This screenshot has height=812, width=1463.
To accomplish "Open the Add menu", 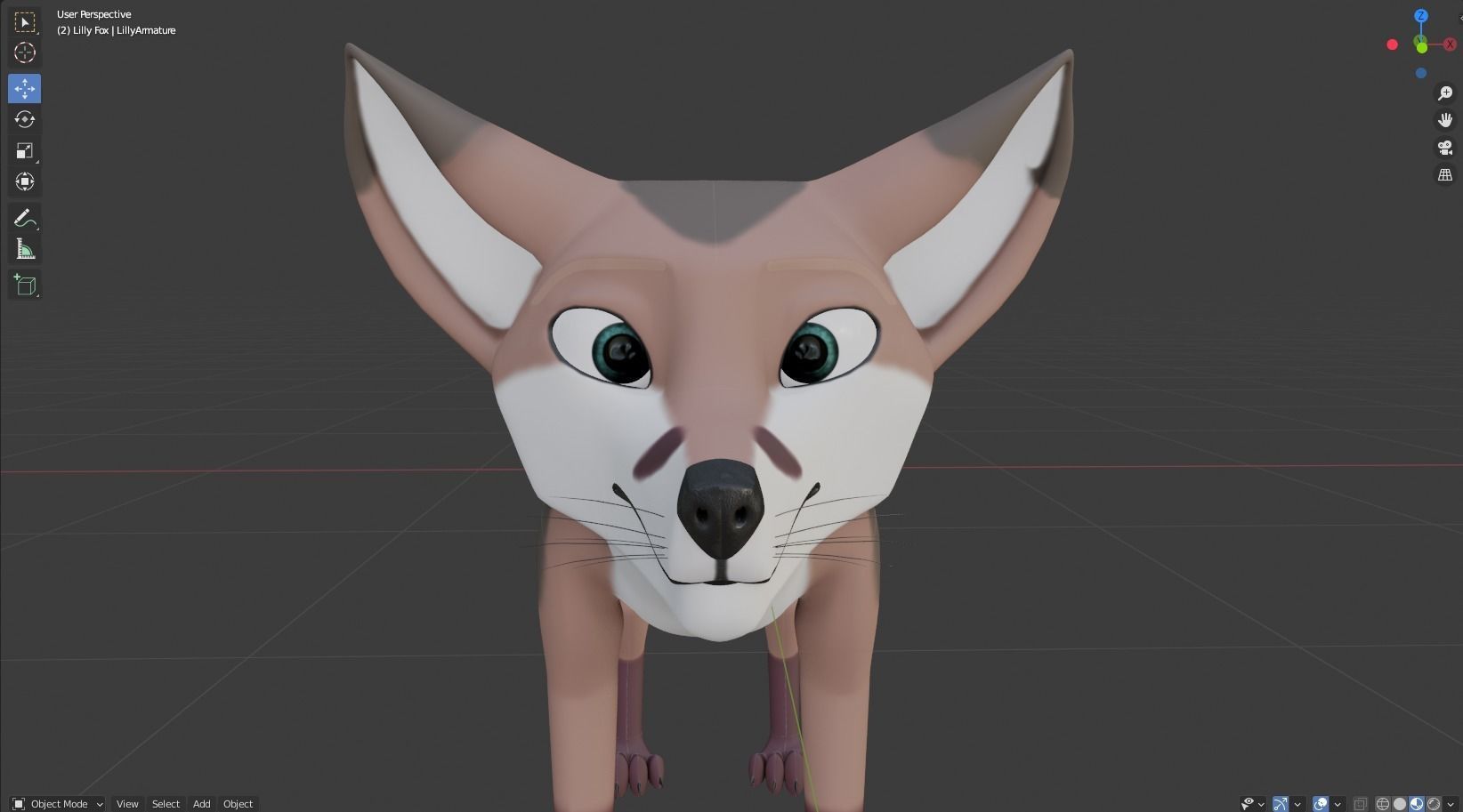I will click(x=202, y=804).
